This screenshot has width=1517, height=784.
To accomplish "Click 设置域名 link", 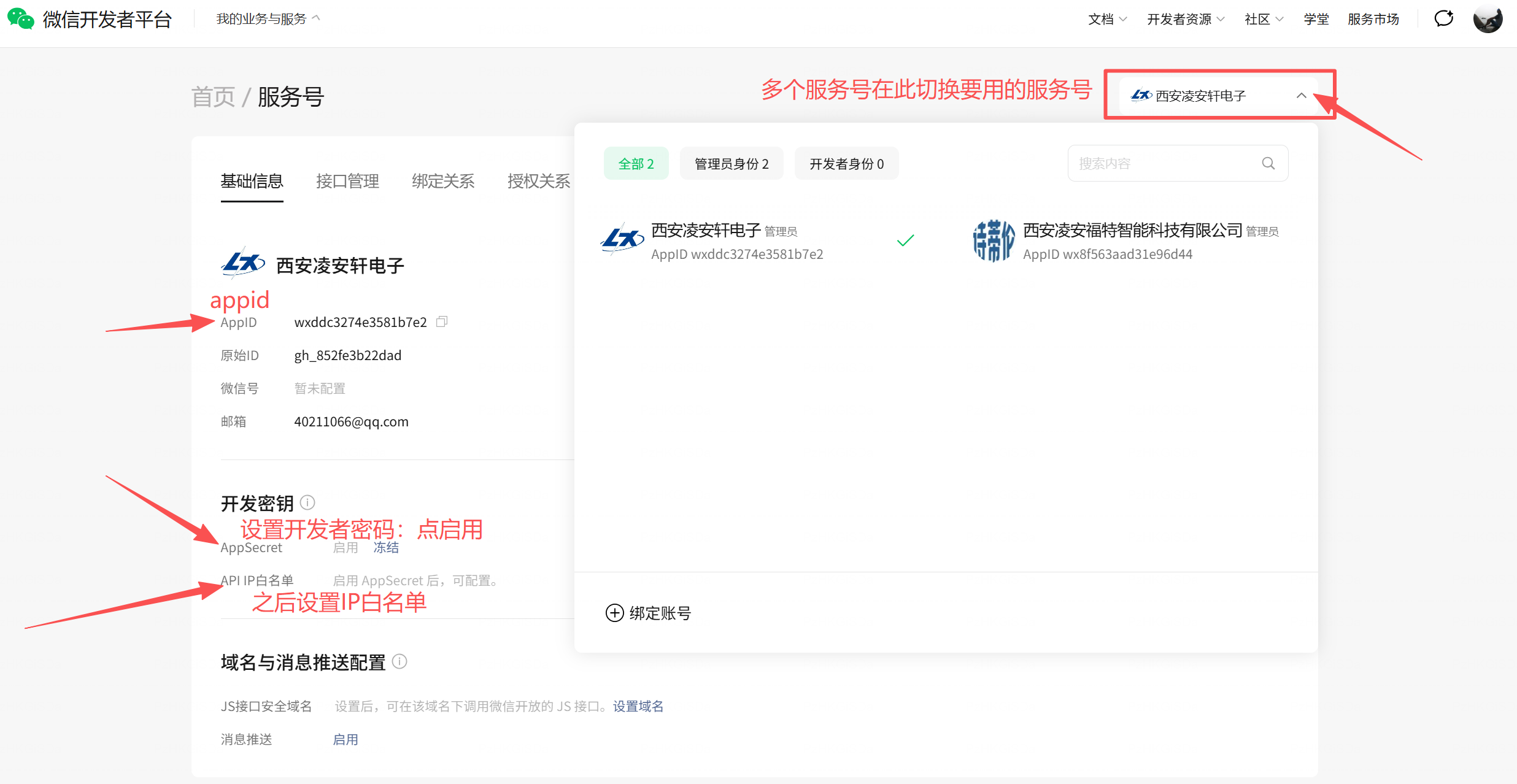I will pos(638,706).
